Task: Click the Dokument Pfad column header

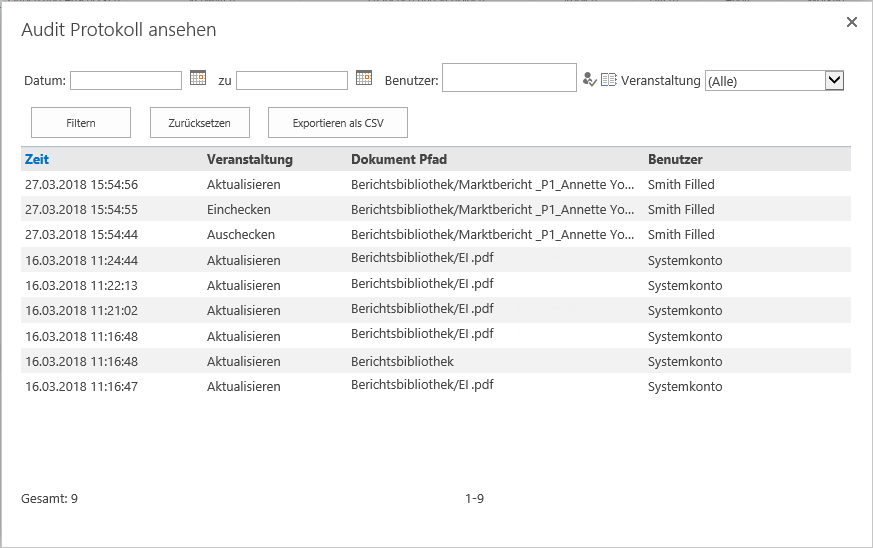Action: click(399, 159)
